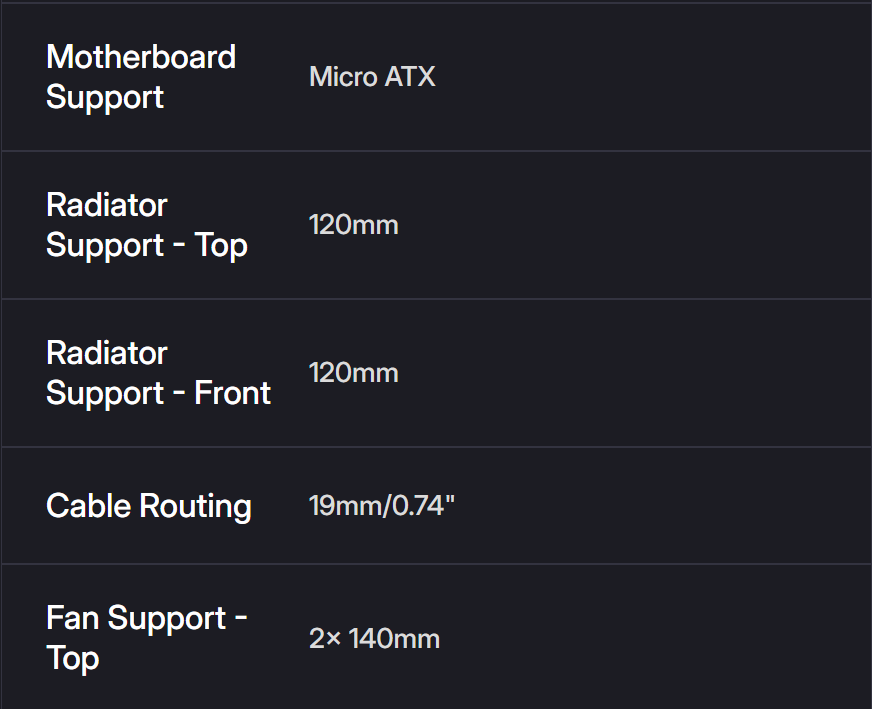Click the word "Front" in the radiator label
Image resolution: width=872 pixels, height=709 pixels.
233,393
